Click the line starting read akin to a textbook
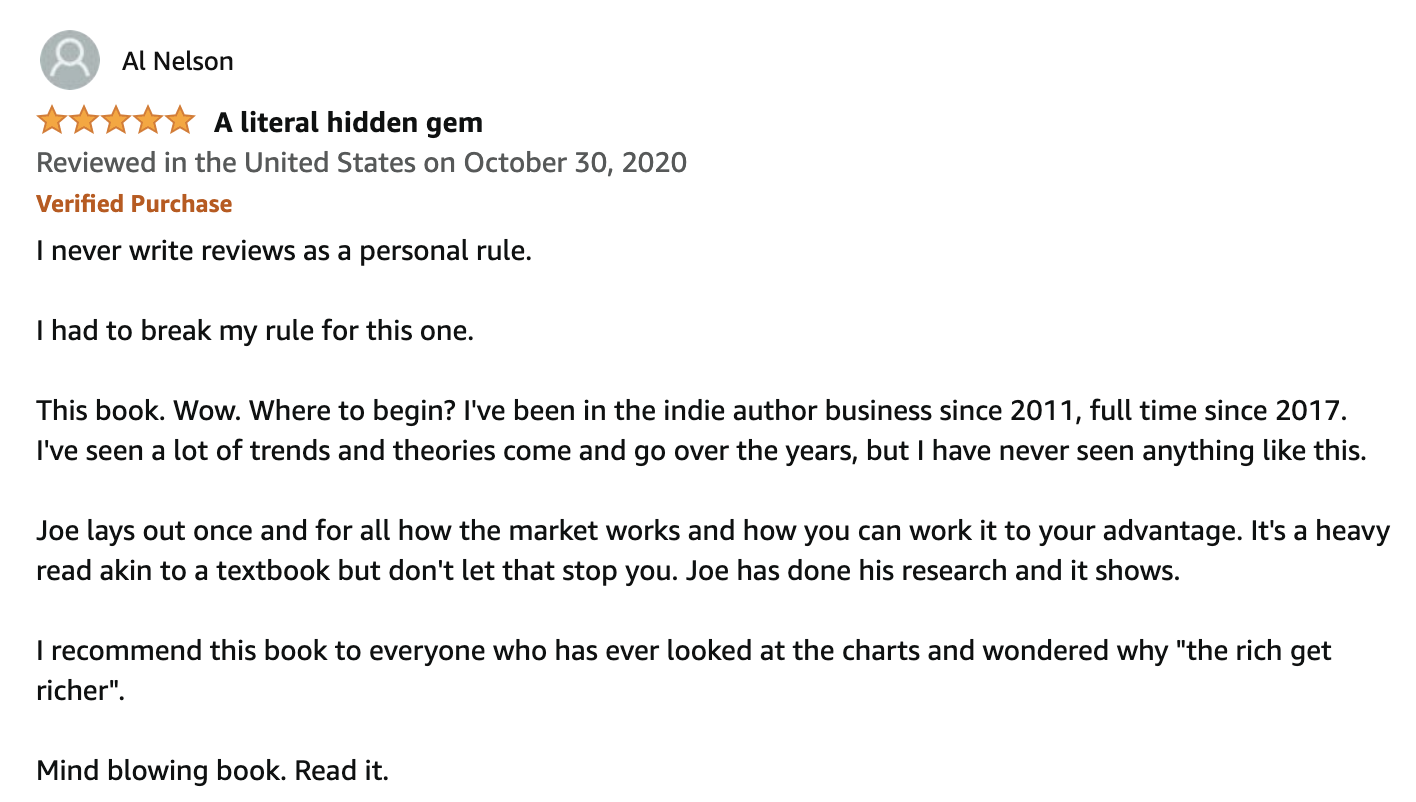Screen dimensions: 1416x802 pyautogui.click(x=607, y=571)
